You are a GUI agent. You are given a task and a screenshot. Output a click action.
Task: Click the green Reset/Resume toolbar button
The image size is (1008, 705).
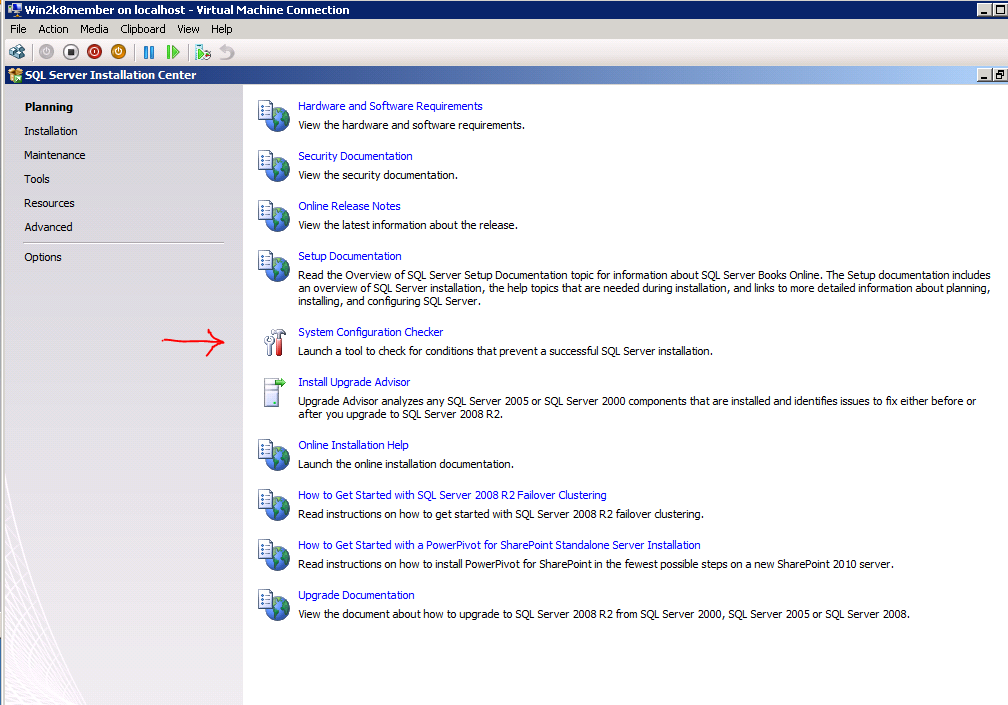pyautogui.click(x=173, y=52)
